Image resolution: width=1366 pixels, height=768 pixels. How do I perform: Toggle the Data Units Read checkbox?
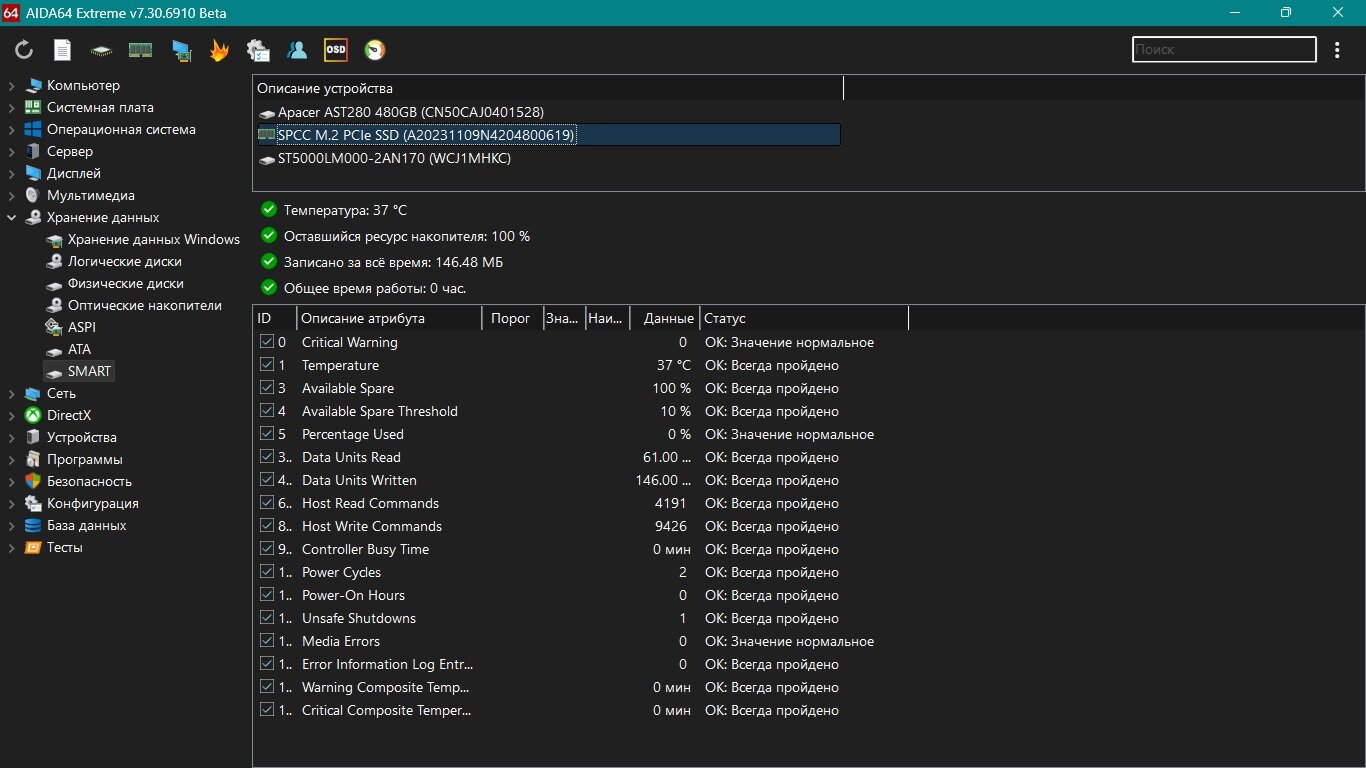click(x=266, y=457)
